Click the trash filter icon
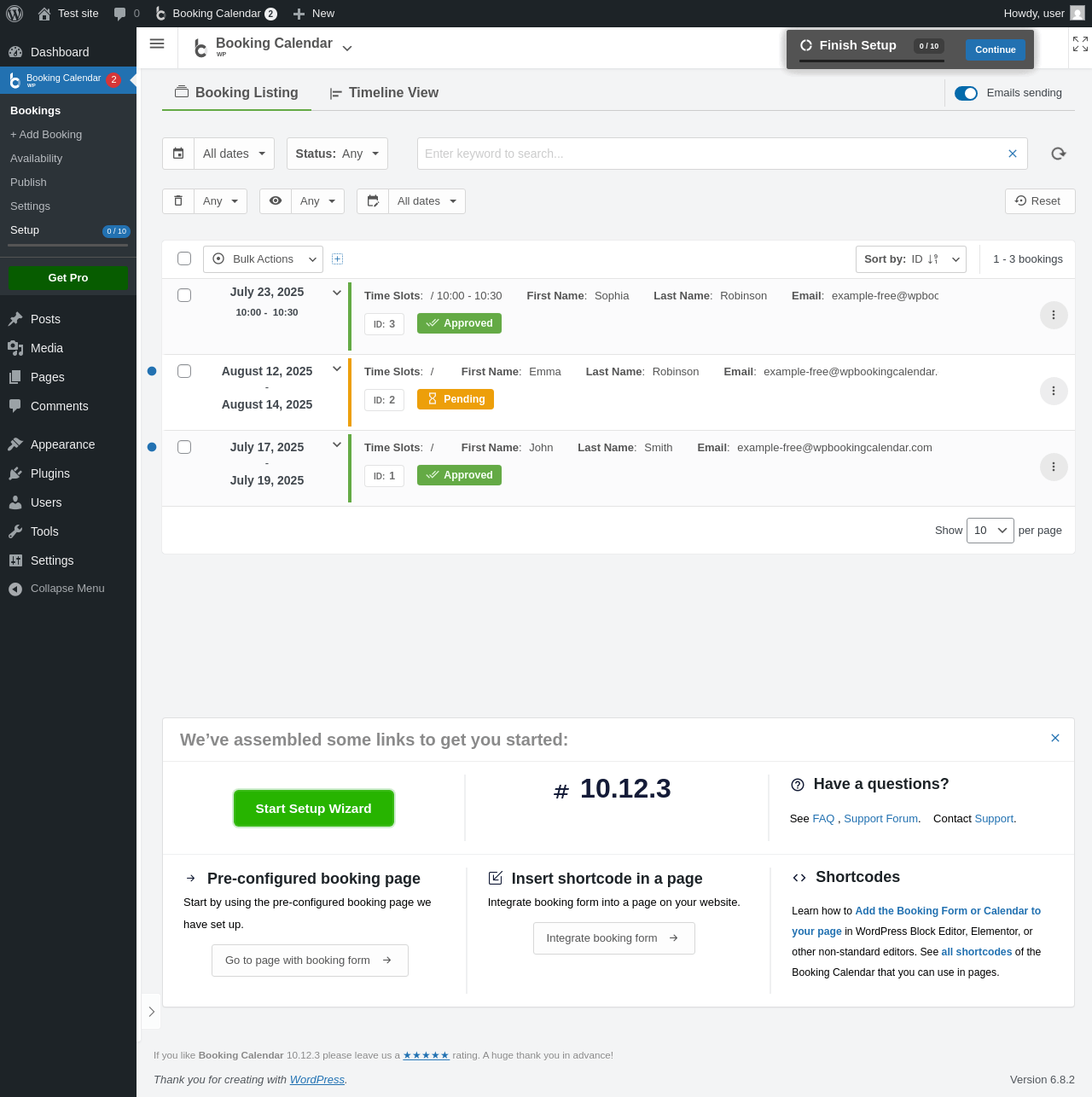1092x1097 pixels. coord(178,201)
